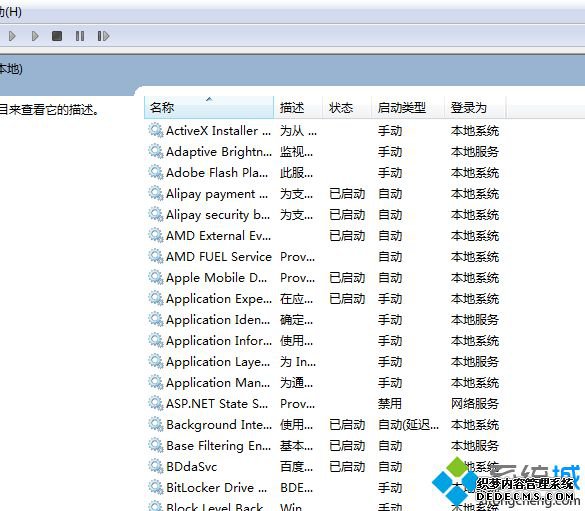
Task: Click 网络服务 logon of ASP.NET State
Action: point(475,404)
